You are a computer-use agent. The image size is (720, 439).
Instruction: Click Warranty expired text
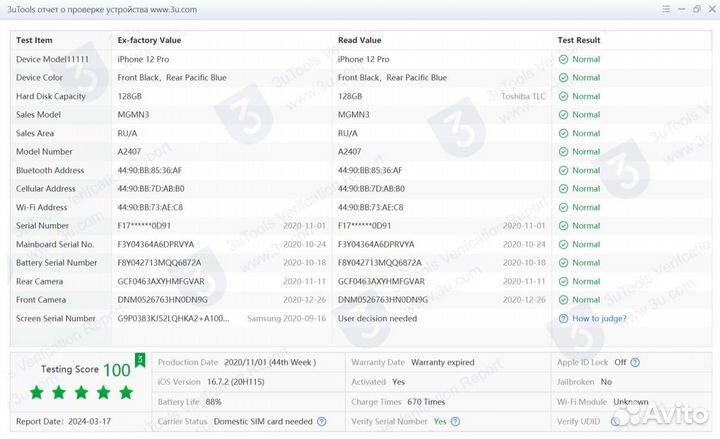(443, 362)
